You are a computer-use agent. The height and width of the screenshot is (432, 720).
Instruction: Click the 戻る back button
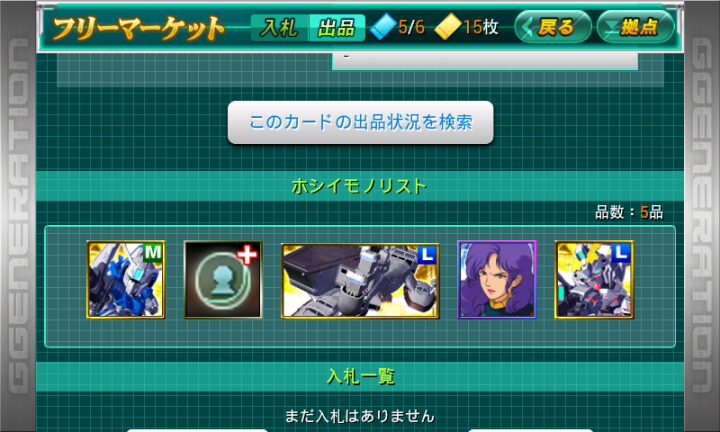553,27
